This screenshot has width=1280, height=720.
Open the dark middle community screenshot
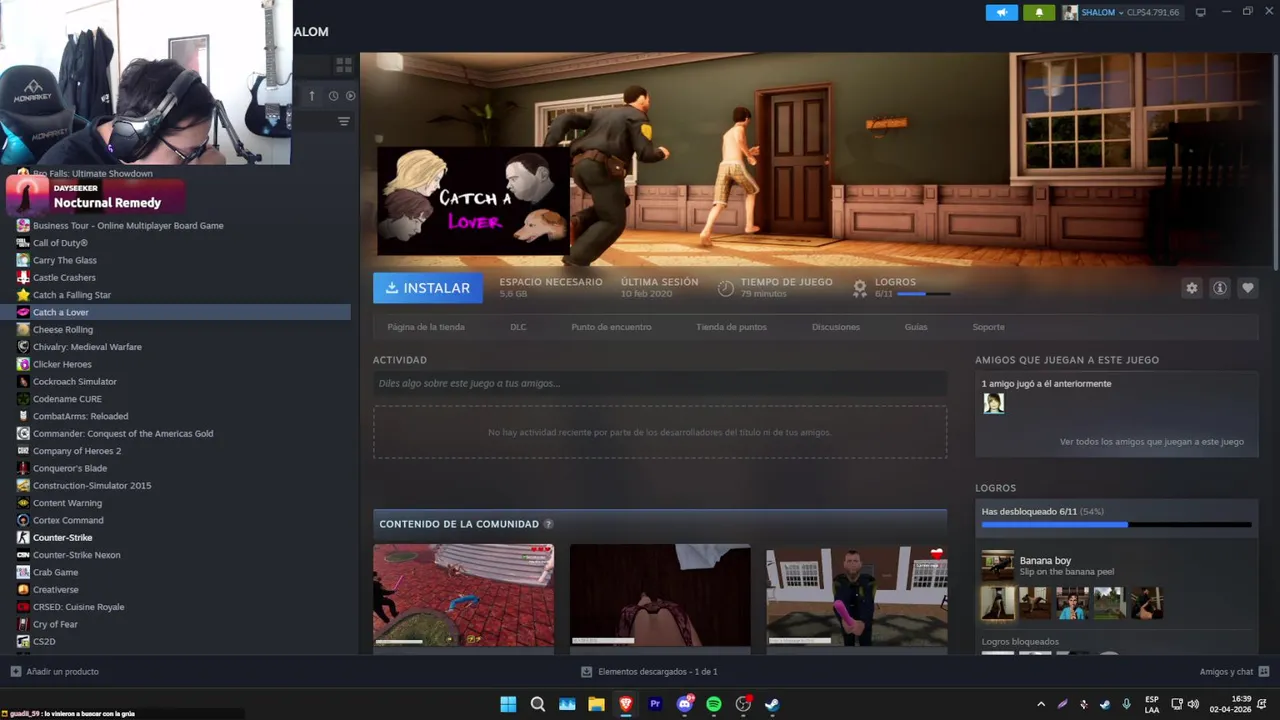(x=660, y=595)
